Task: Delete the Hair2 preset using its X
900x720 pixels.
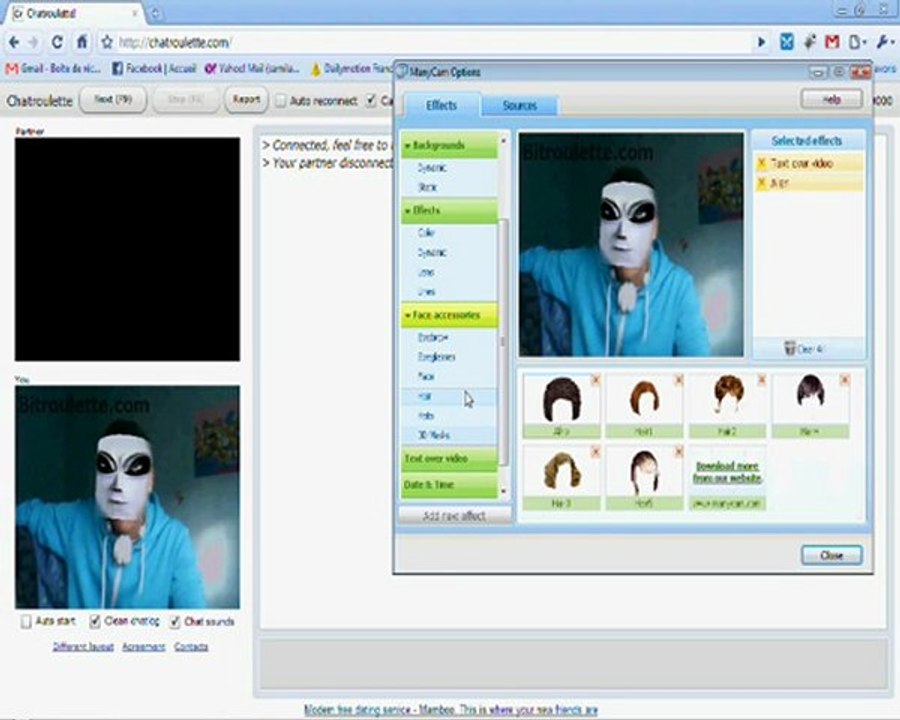Action: click(x=762, y=380)
